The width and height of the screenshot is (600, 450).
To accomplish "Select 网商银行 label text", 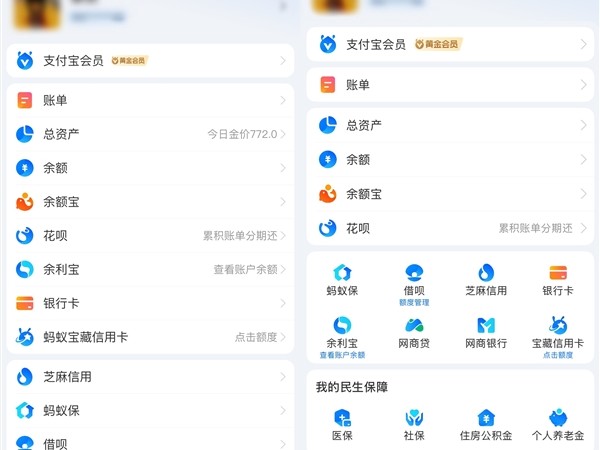I will (486, 343).
